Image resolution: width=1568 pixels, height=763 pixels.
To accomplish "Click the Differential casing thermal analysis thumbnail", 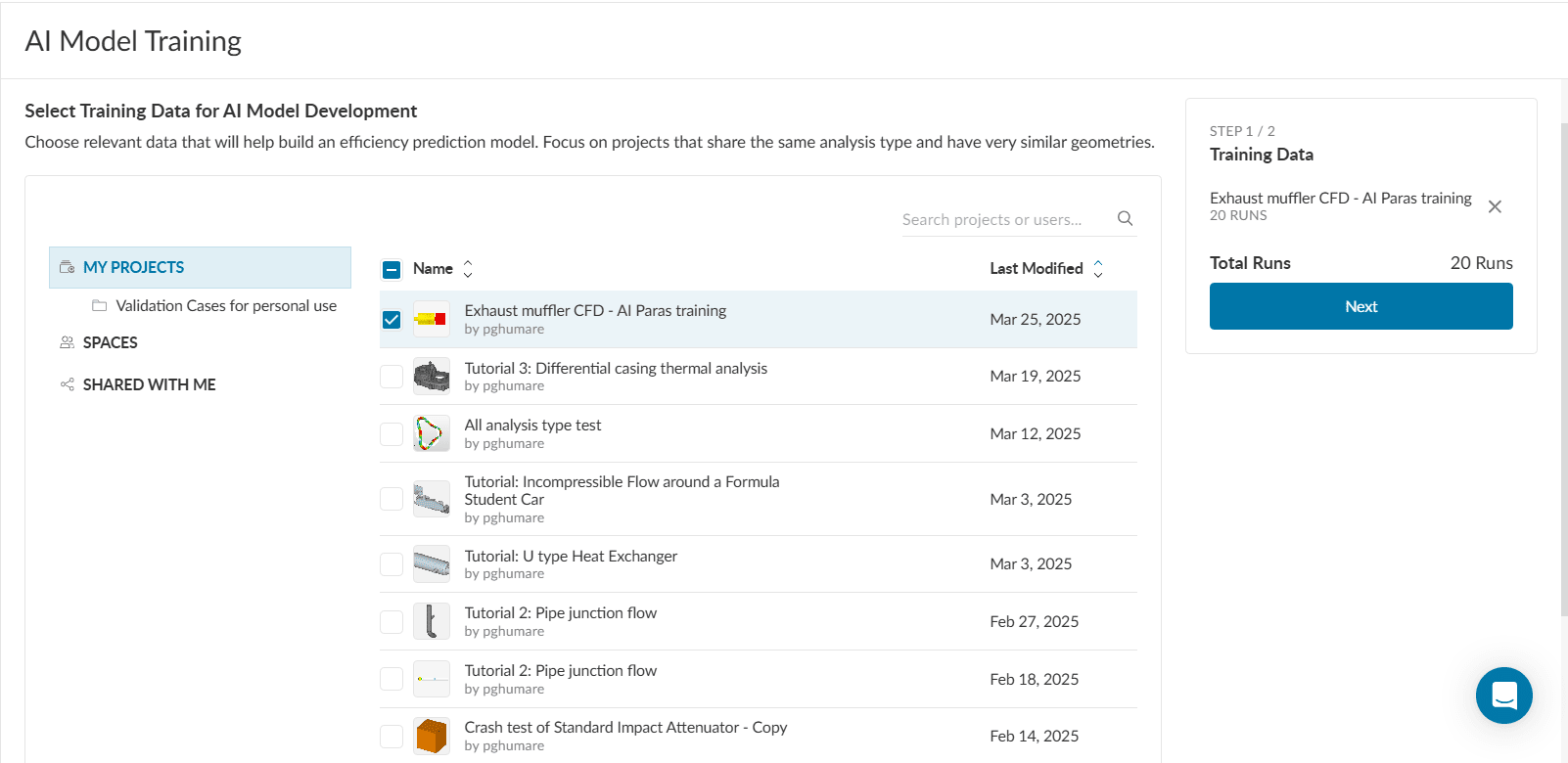I will (x=431, y=376).
